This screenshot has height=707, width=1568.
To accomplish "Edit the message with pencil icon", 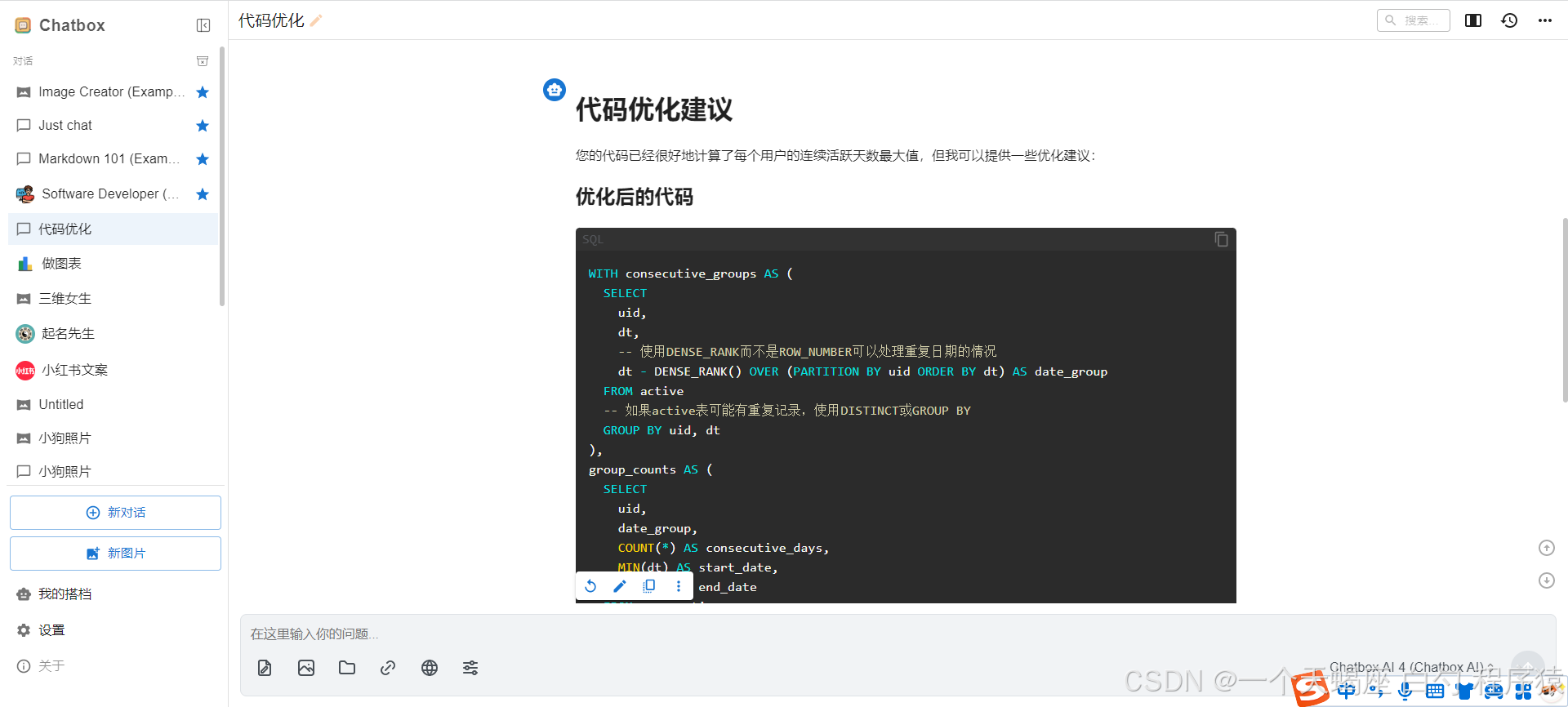I will coord(620,586).
